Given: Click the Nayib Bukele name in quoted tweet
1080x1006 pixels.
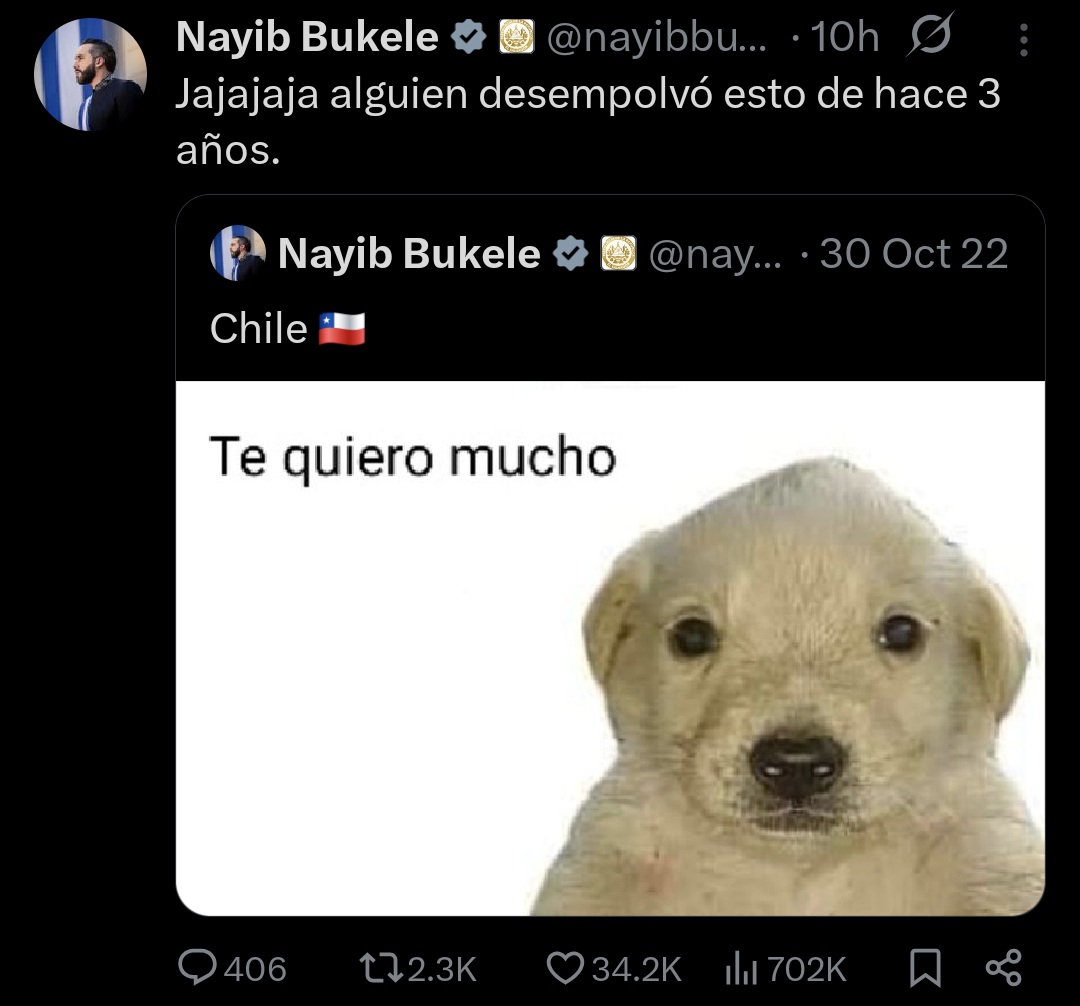Looking at the screenshot, I should 409,253.
